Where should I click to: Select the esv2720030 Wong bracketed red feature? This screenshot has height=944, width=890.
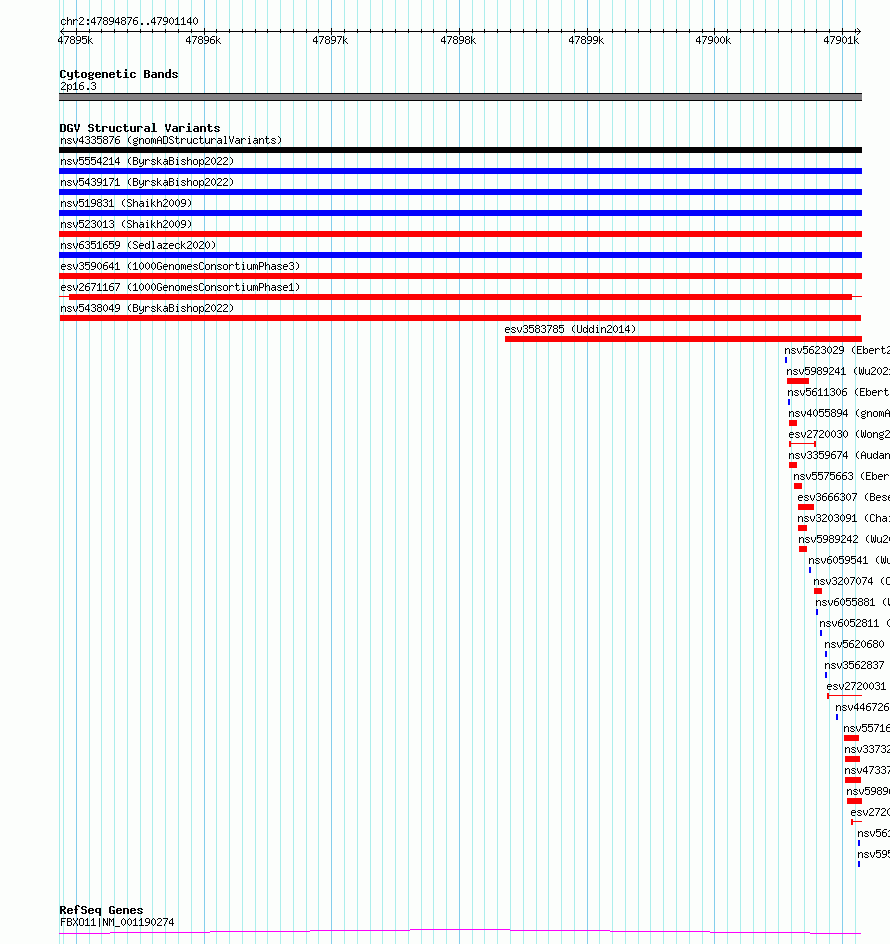click(x=803, y=444)
